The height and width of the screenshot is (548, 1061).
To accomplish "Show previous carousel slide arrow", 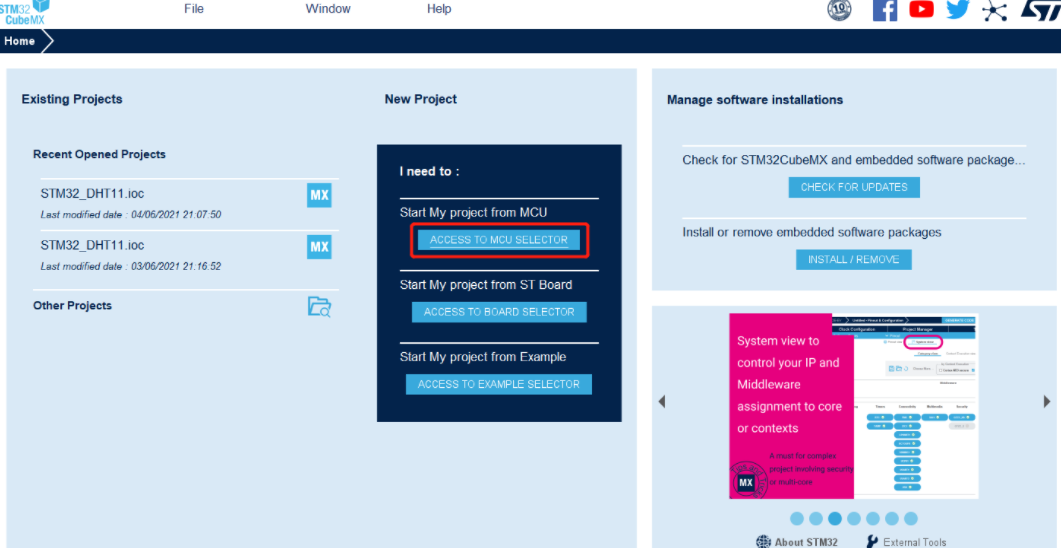I will pos(662,401).
